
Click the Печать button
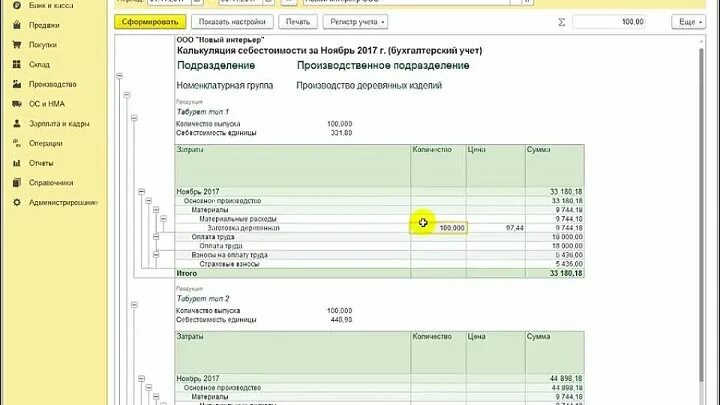click(x=298, y=22)
